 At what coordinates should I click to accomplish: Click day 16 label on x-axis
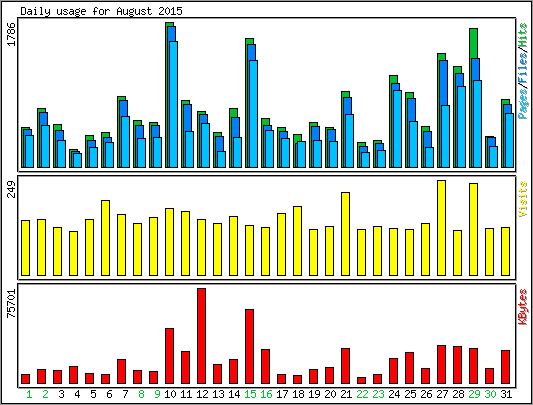click(x=266, y=394)
